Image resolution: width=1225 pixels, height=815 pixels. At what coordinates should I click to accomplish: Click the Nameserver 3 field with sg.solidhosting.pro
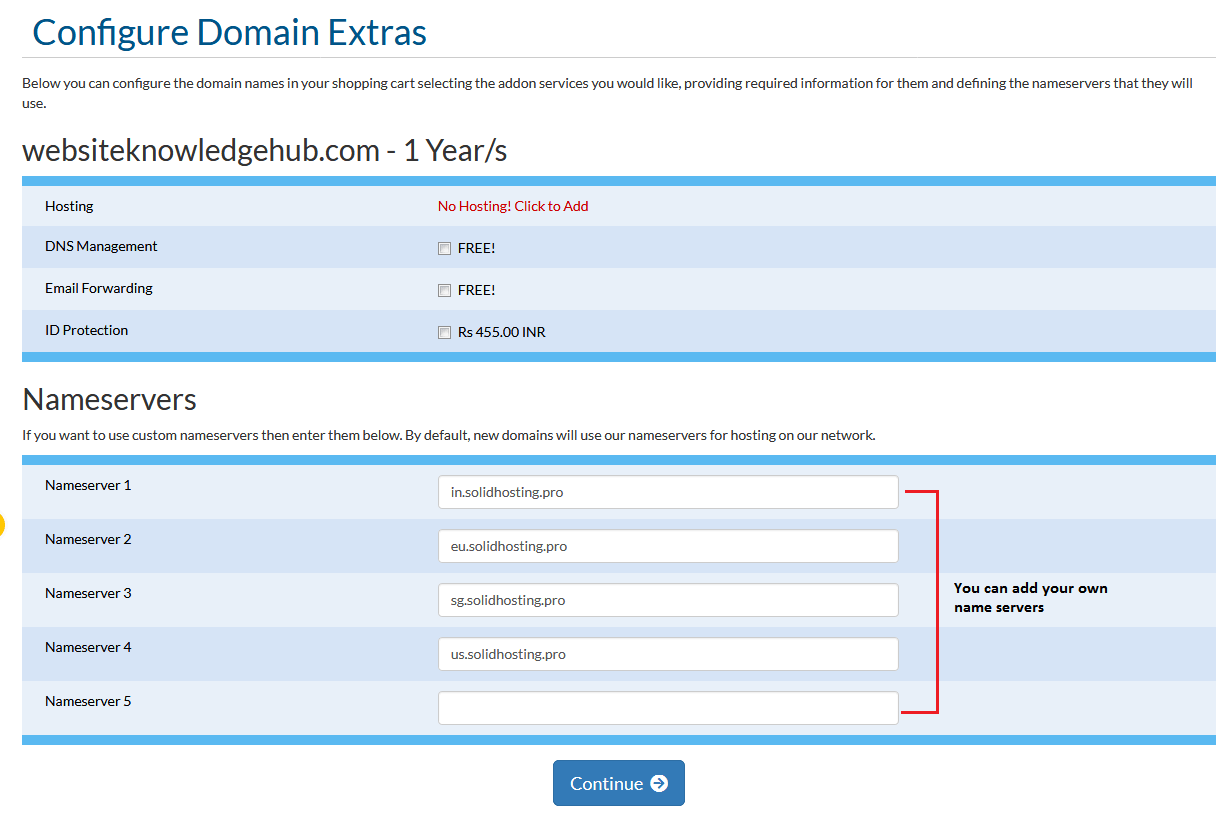(668, 600)
